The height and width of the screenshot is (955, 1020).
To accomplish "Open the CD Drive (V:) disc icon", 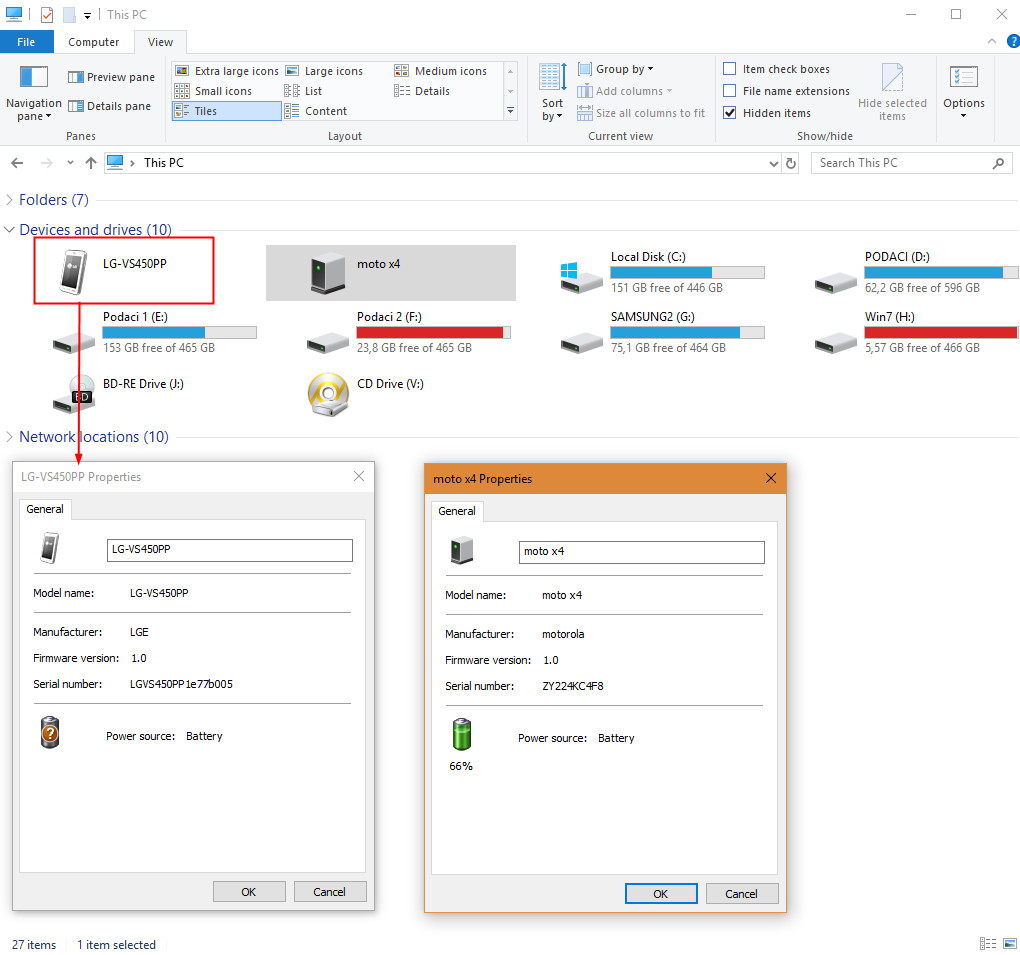I will pos(327,393).
